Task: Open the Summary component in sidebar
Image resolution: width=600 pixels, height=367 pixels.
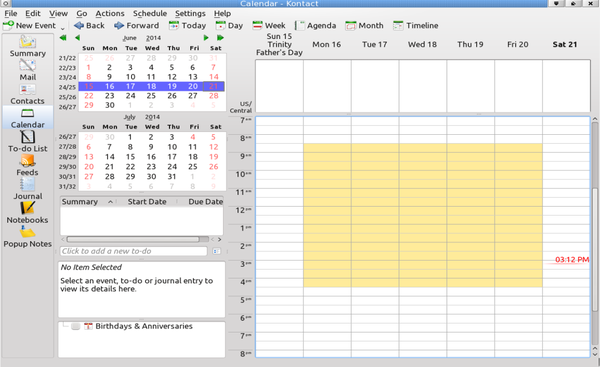Action: click(x=28, y=46)
